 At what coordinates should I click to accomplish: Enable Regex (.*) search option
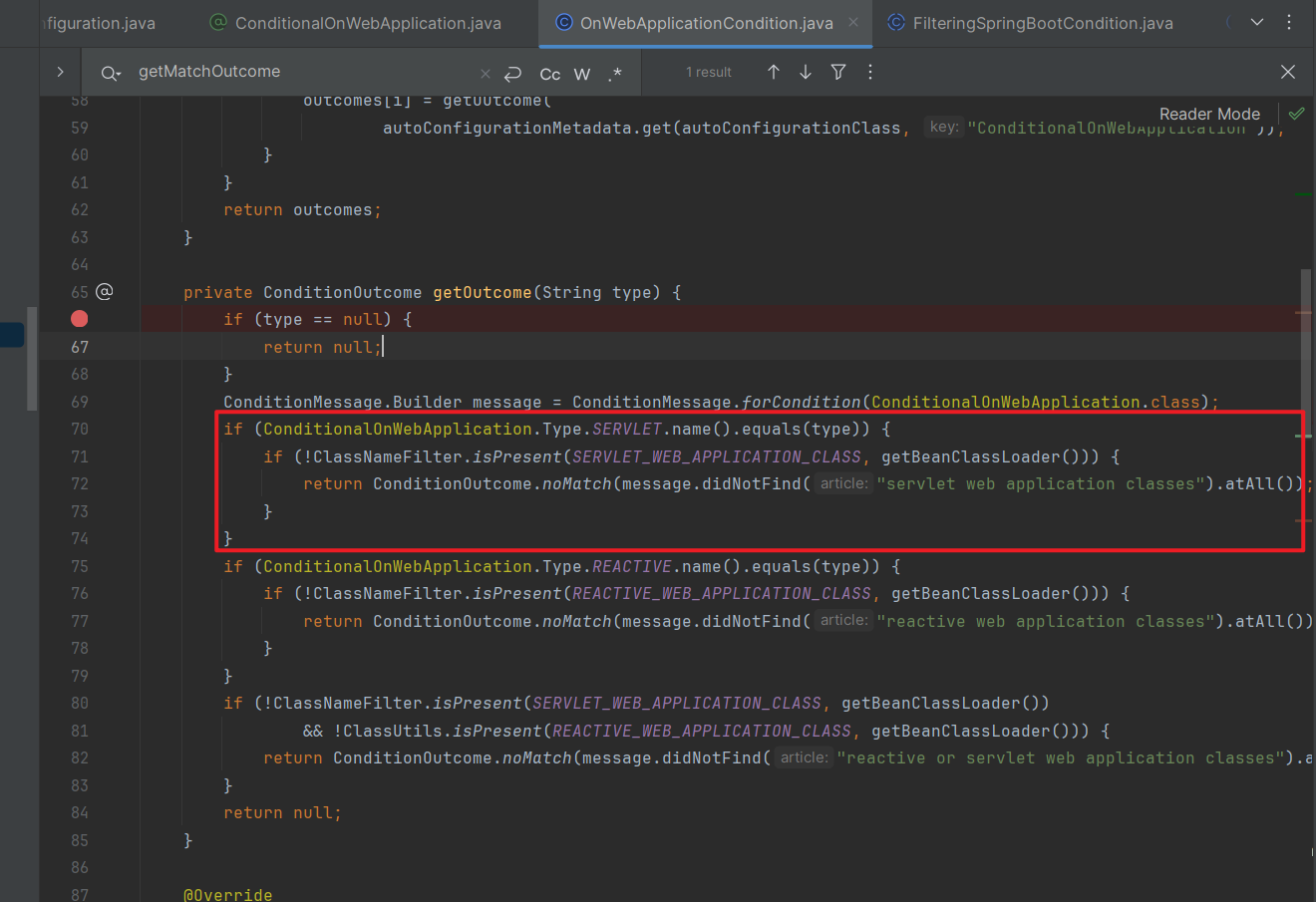pos(615,74)
